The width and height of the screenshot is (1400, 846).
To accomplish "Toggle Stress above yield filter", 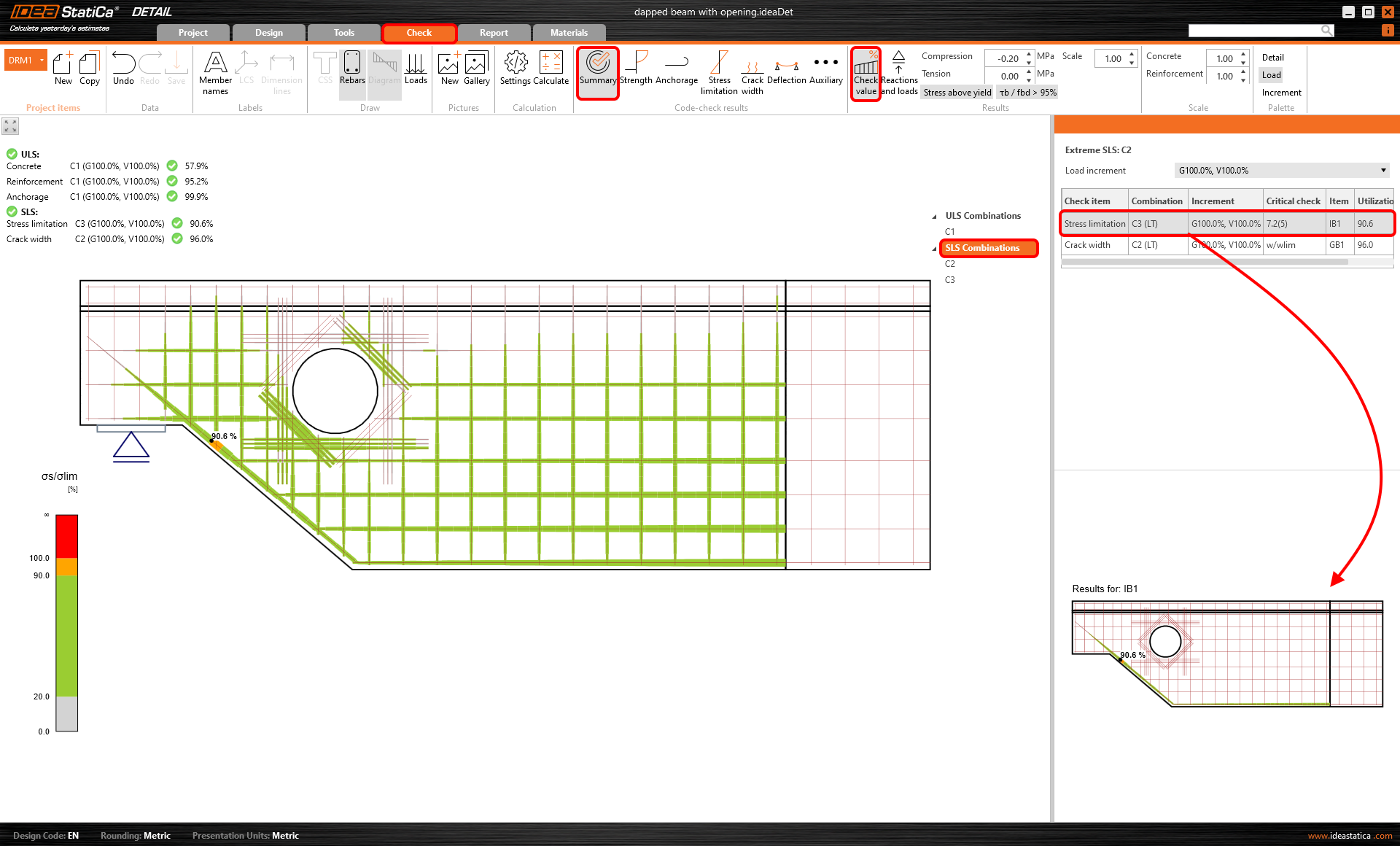I will tap(957, 93).
